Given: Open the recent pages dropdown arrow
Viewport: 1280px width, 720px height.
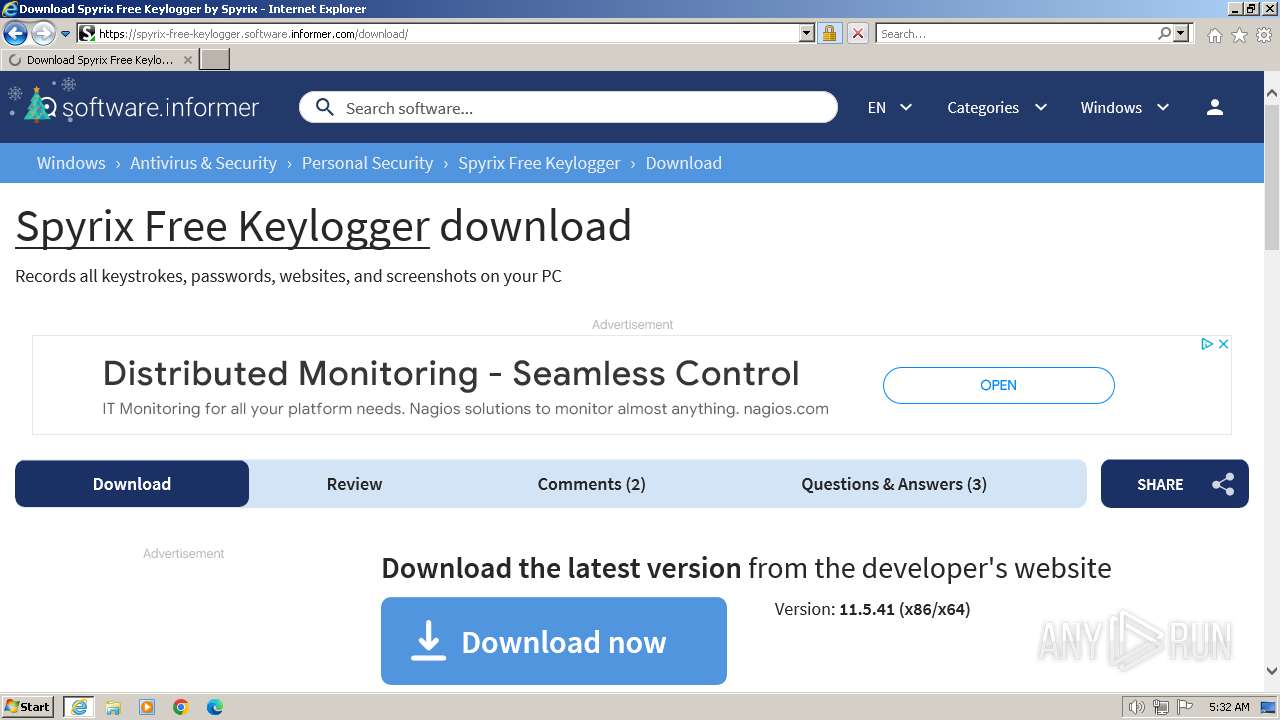Looking at the screenshot, I should 65,34.
